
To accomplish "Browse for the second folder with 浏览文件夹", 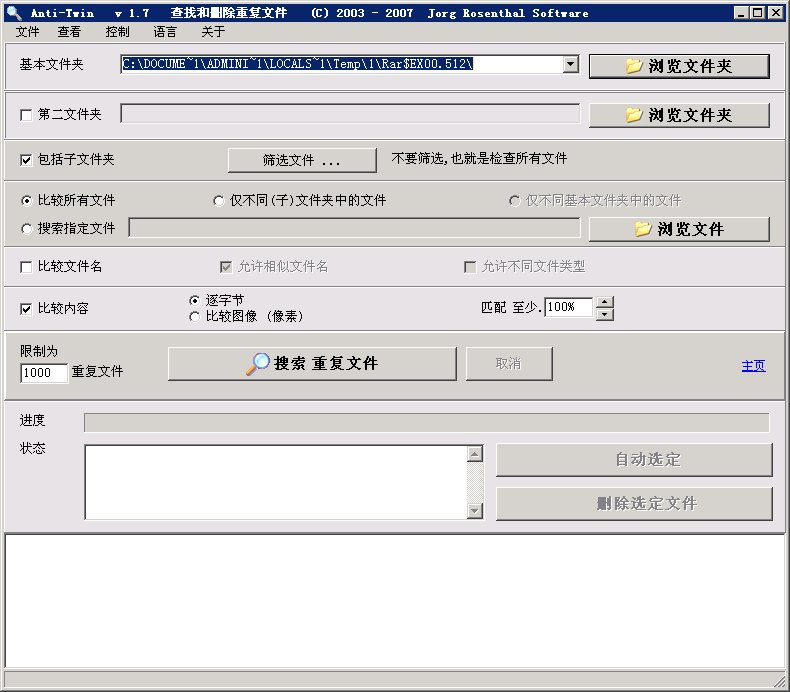I will [x=679, y=115].
